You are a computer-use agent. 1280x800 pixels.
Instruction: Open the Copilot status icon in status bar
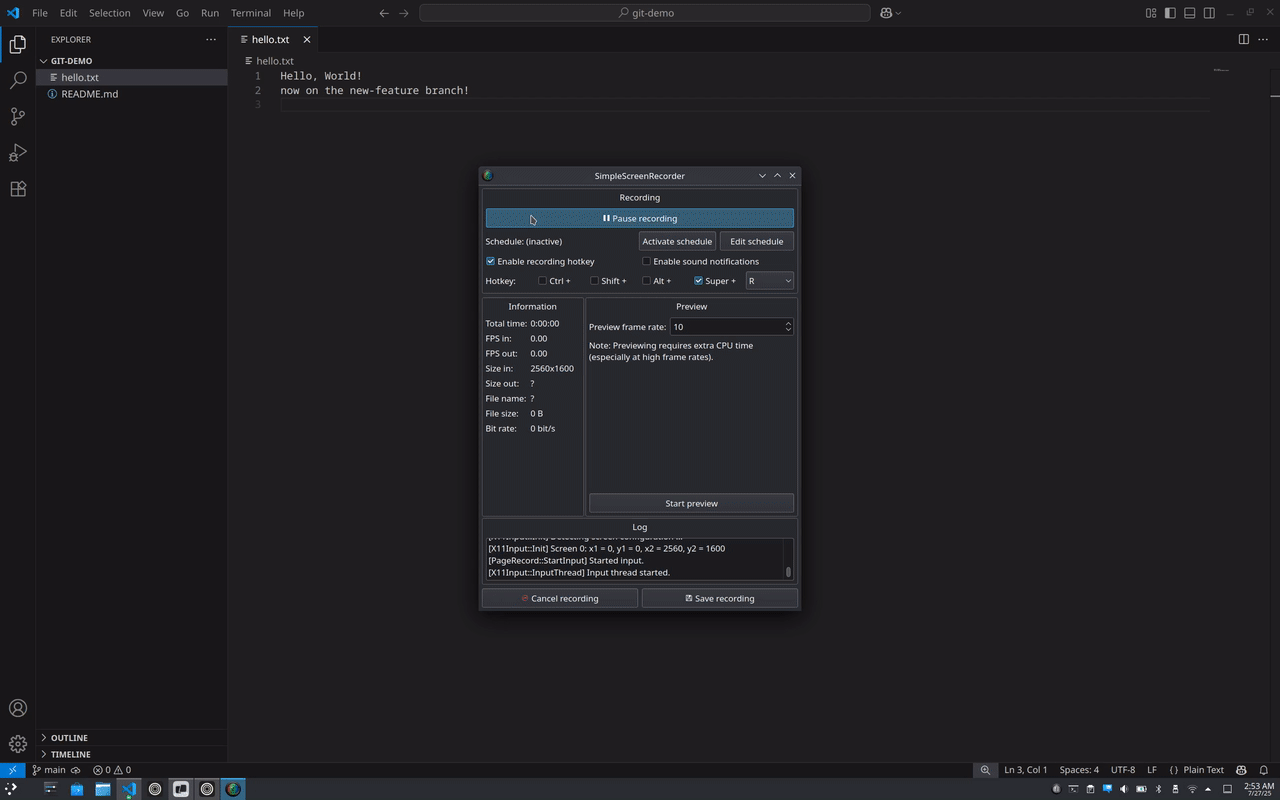coord(1241,770)
